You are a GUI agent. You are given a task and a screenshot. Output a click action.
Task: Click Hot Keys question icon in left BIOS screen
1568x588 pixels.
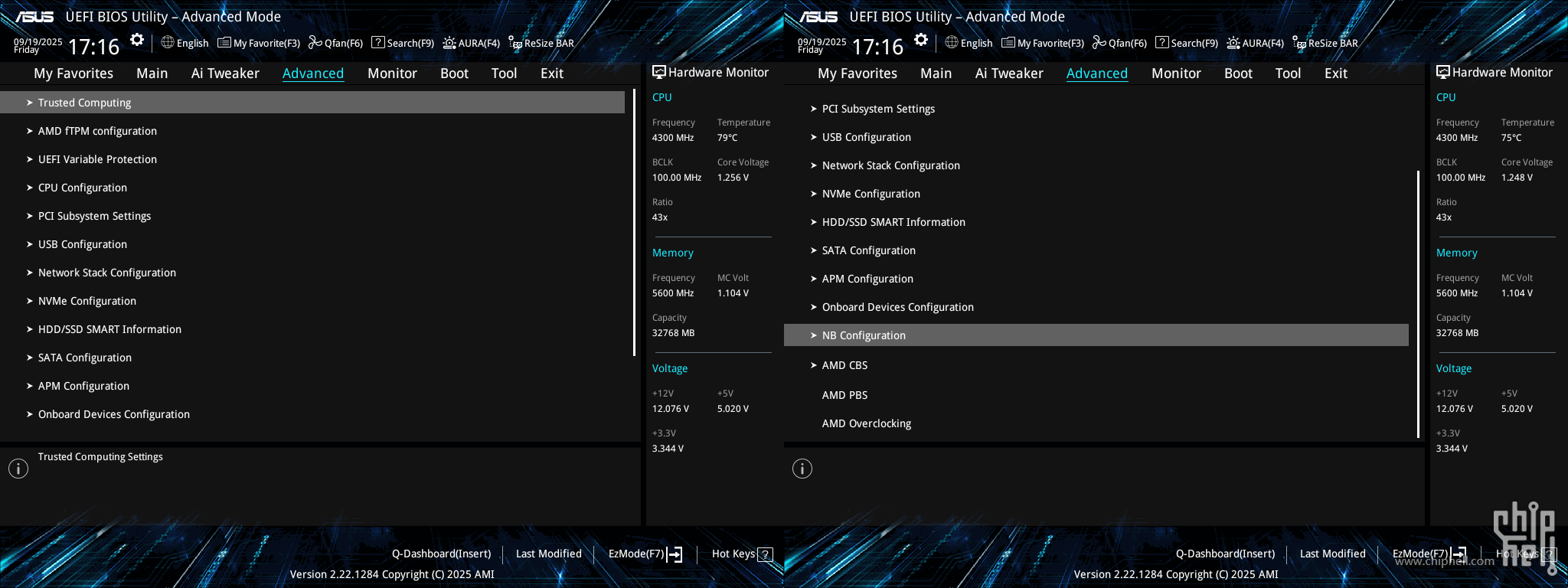tap(765, 554)
